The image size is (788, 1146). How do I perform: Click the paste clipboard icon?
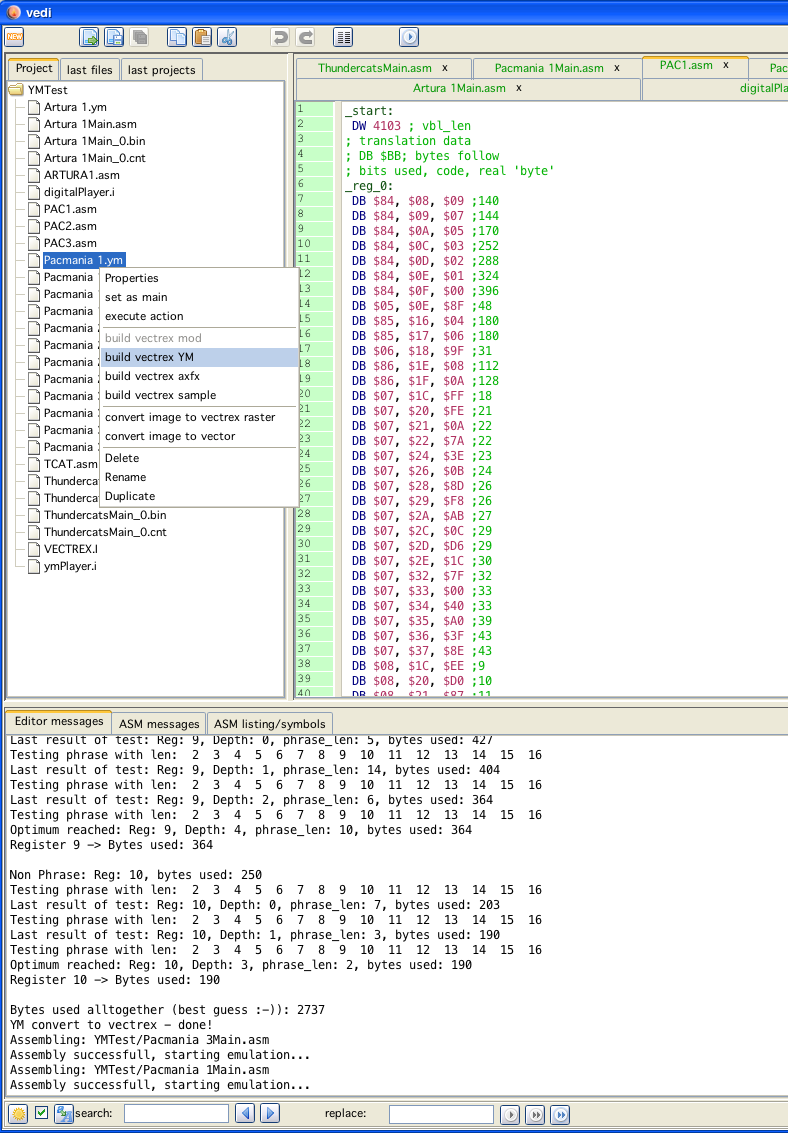(202, 37)
